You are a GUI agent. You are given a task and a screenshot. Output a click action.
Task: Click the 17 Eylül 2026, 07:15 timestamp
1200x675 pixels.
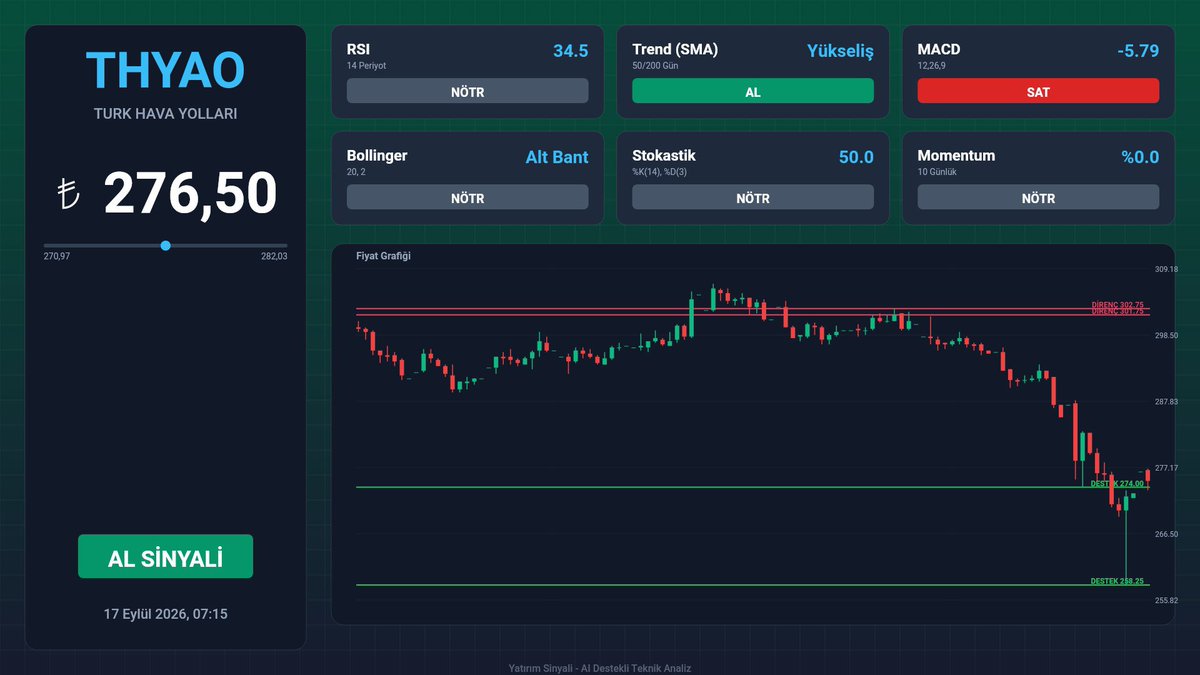[x=165, y=613]
